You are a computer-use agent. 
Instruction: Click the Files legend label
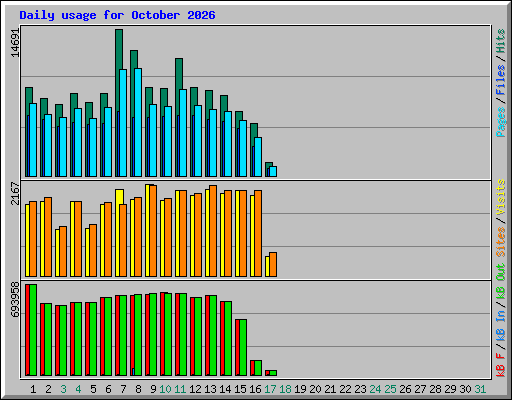(501, 80)
